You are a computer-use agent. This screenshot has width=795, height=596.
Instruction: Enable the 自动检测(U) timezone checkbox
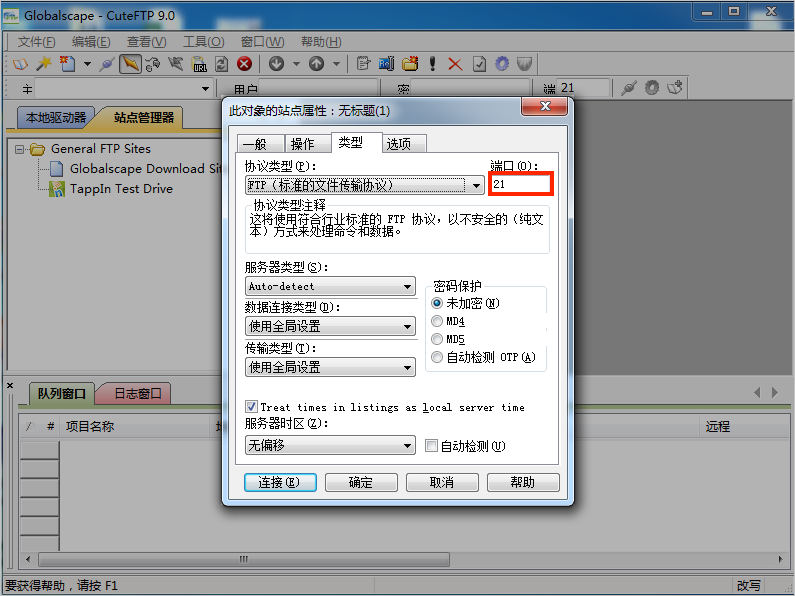tap(431, 446)
